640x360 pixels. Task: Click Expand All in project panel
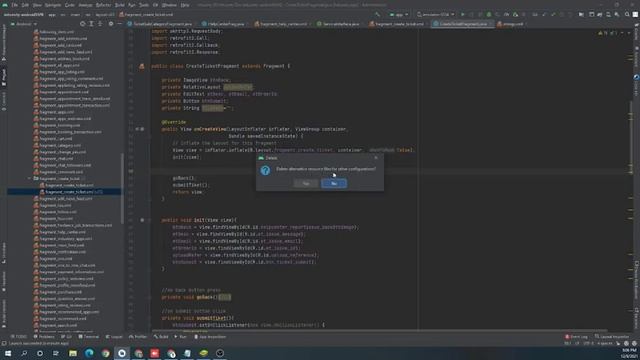click(x=91, y=24)
